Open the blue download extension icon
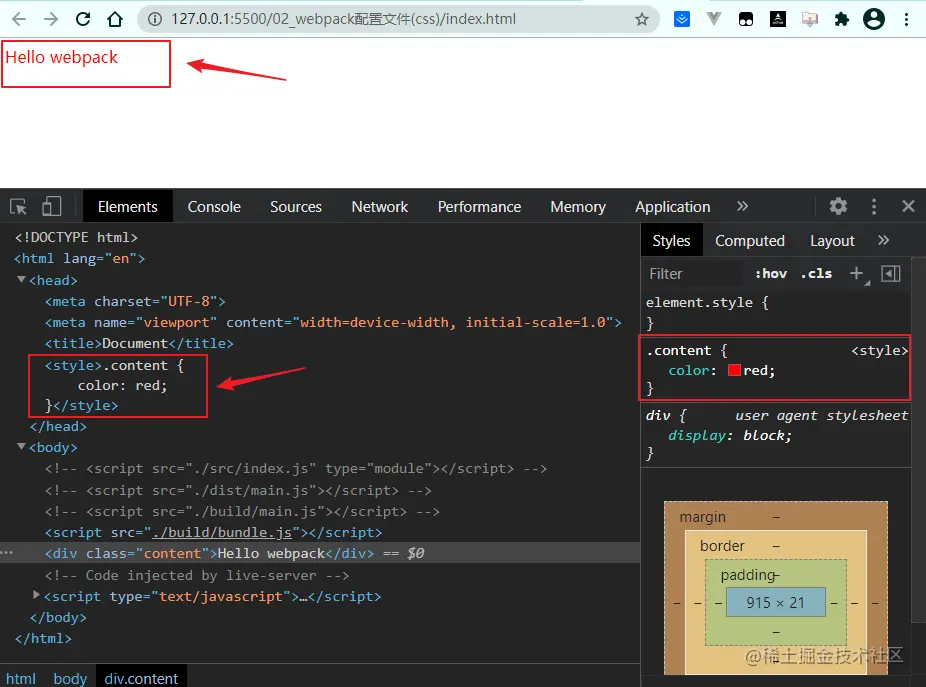This screenshot has width=926, height=687. 682,19
